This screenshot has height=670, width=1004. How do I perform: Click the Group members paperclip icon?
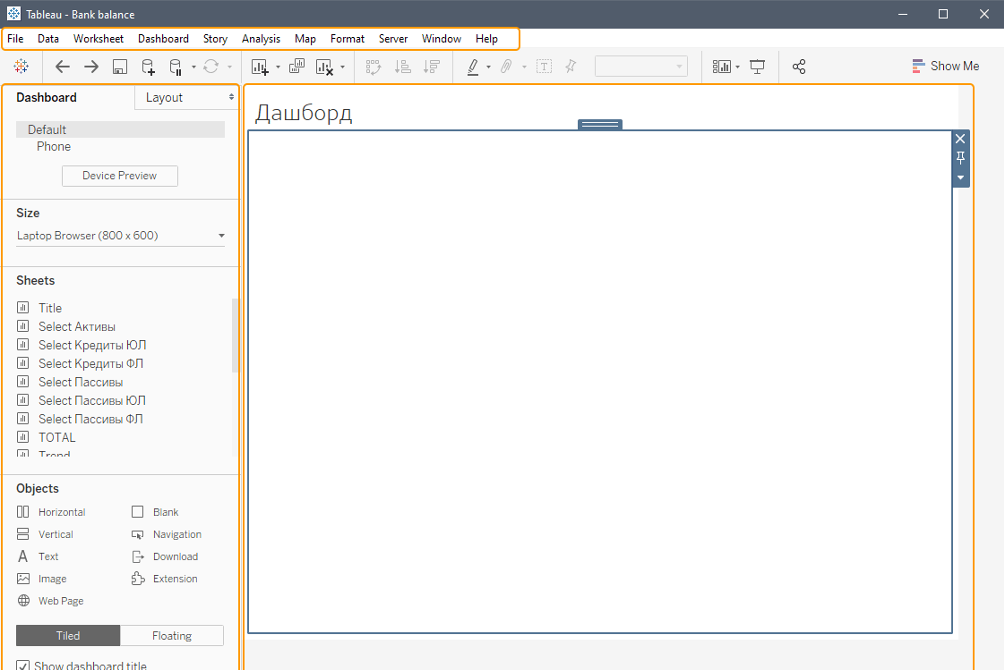pyautogui.click(x=506, y=66)
